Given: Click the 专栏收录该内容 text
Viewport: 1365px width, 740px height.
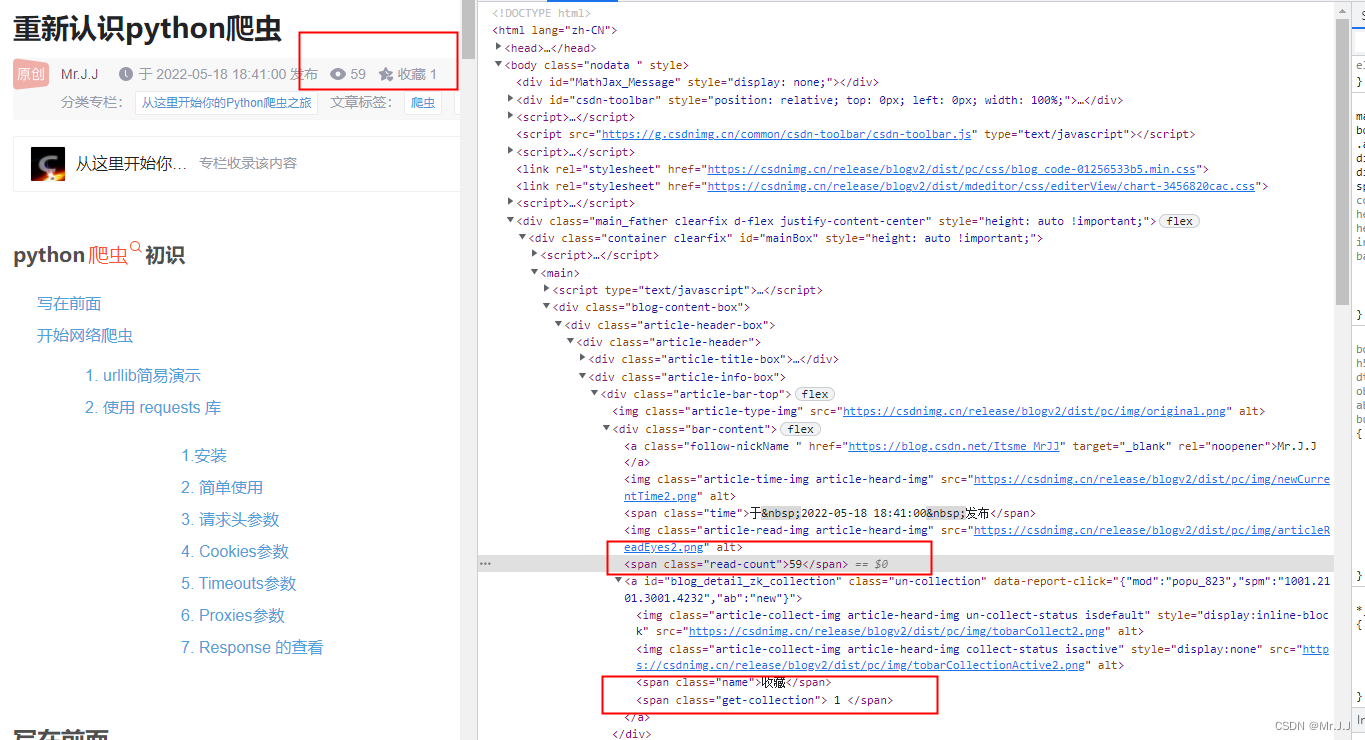Looking at the screenshot, I should (x=248, y=163).
